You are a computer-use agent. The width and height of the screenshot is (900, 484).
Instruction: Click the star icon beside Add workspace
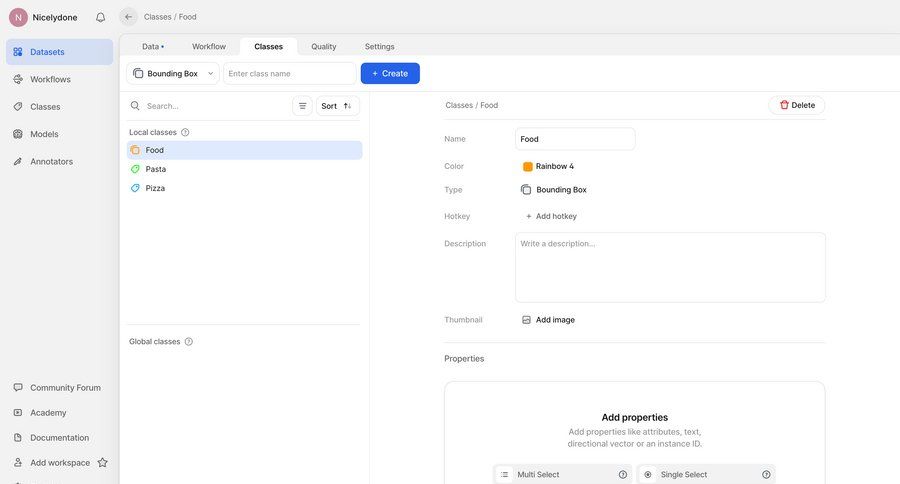[x=103, y=462]
